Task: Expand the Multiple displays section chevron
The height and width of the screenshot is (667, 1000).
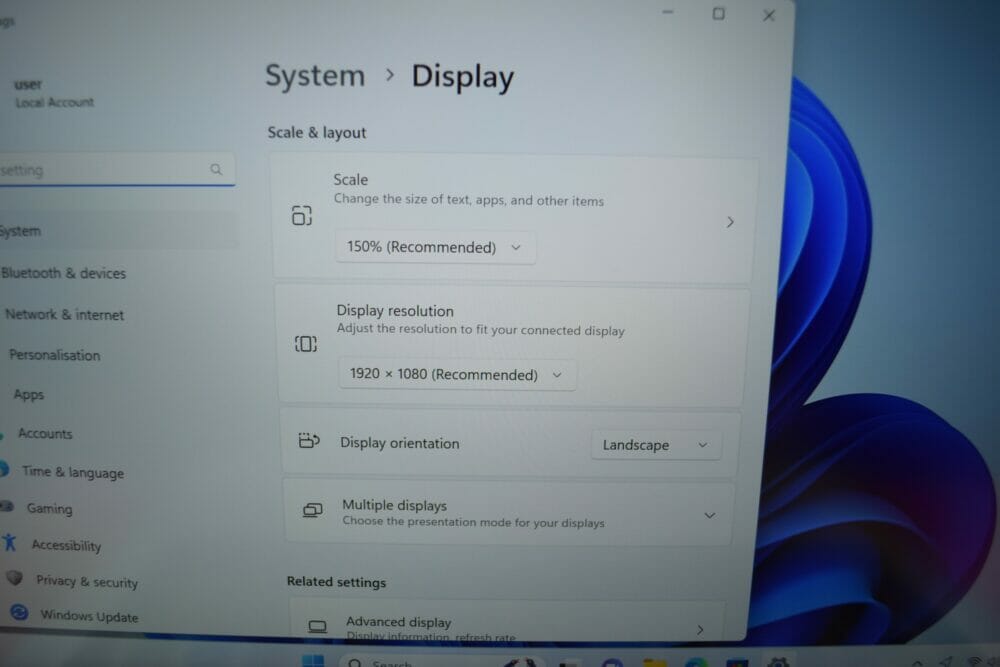Action: point(709,515)
